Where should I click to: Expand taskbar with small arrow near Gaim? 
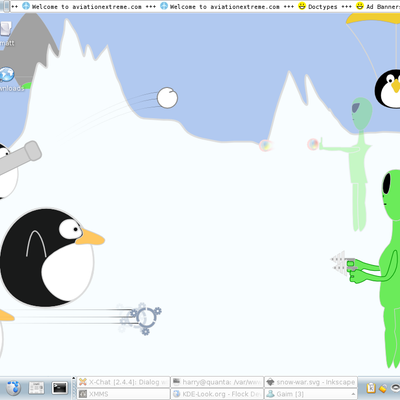(353, 394)
